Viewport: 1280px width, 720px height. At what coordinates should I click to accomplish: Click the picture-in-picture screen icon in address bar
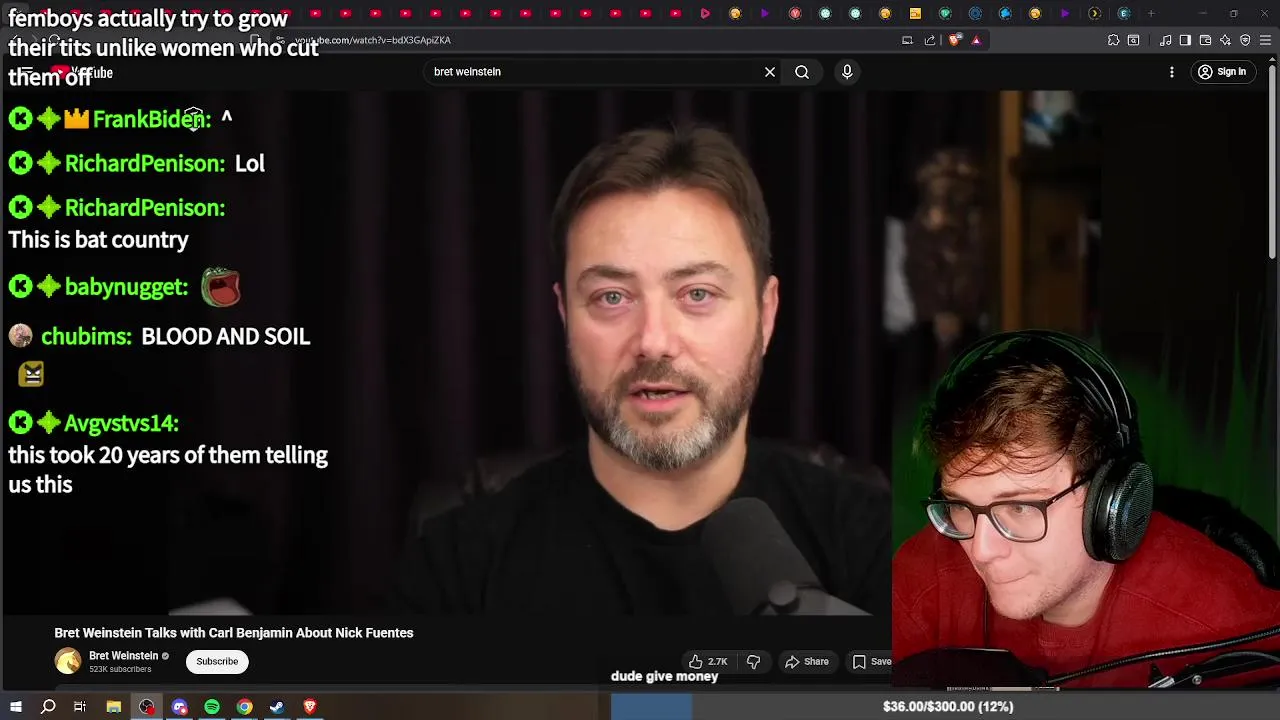[907, 40]
